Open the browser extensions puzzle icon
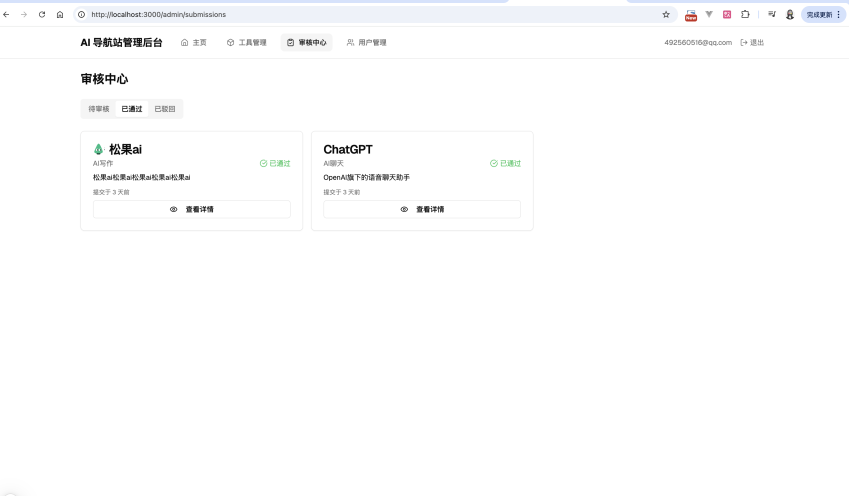 [x=745, y=15]
